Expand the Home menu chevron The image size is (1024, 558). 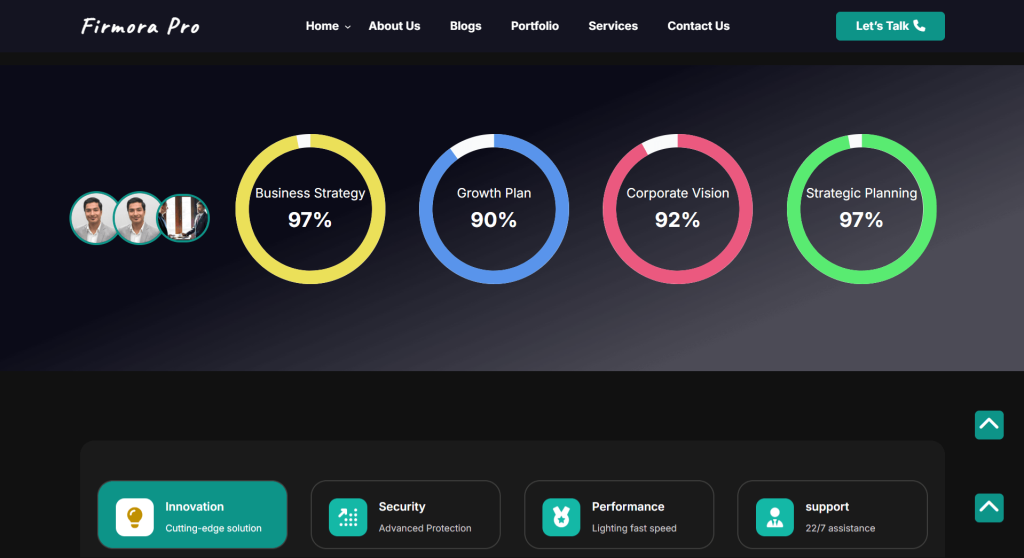[x=348, y=27]
